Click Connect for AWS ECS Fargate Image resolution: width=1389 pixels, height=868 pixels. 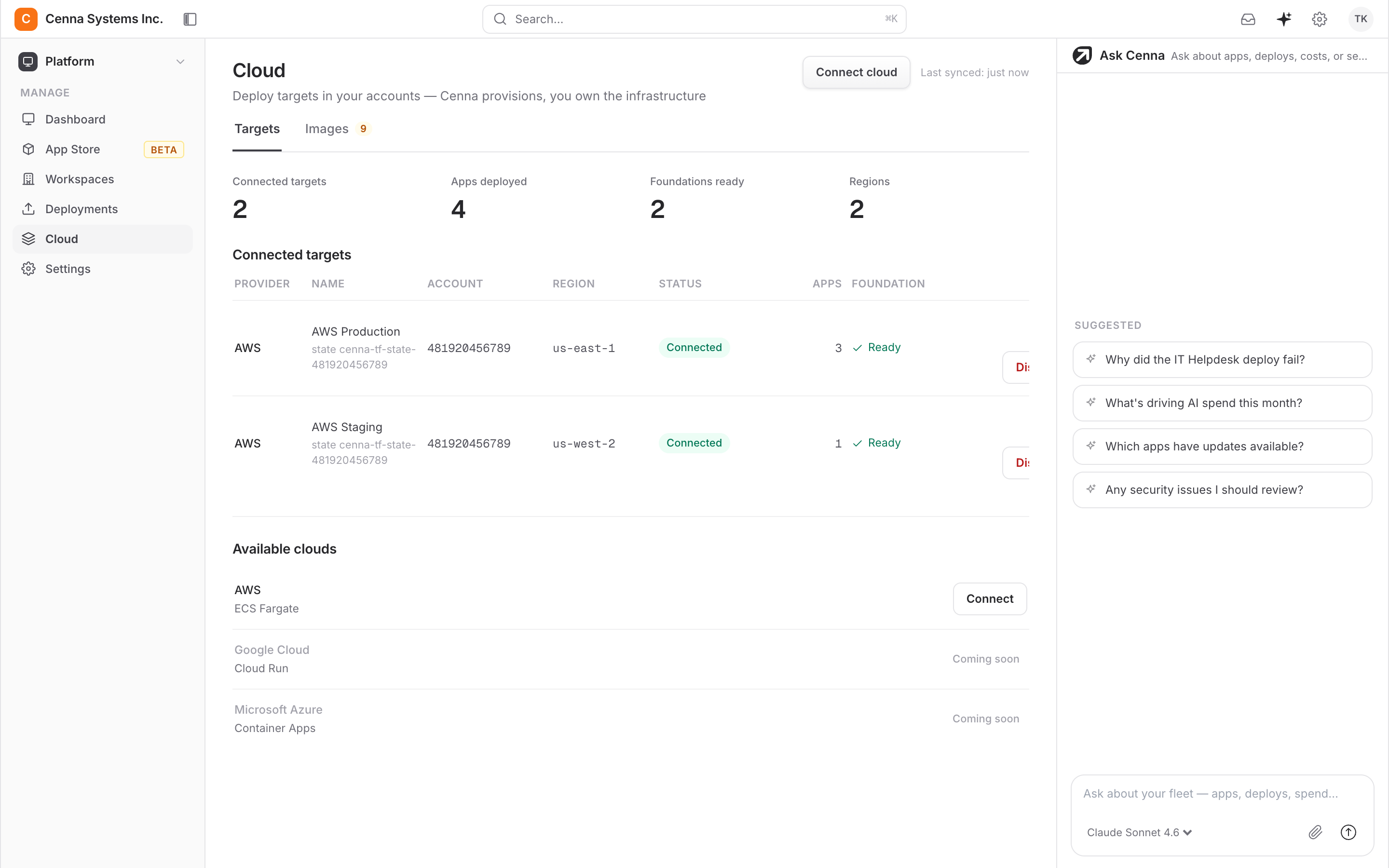990,599
